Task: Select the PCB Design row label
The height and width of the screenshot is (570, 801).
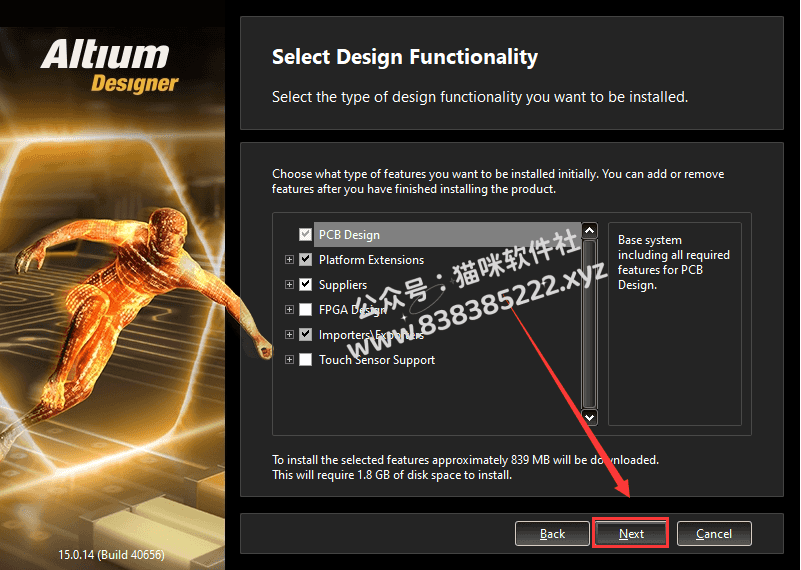Action: point(349,235)
